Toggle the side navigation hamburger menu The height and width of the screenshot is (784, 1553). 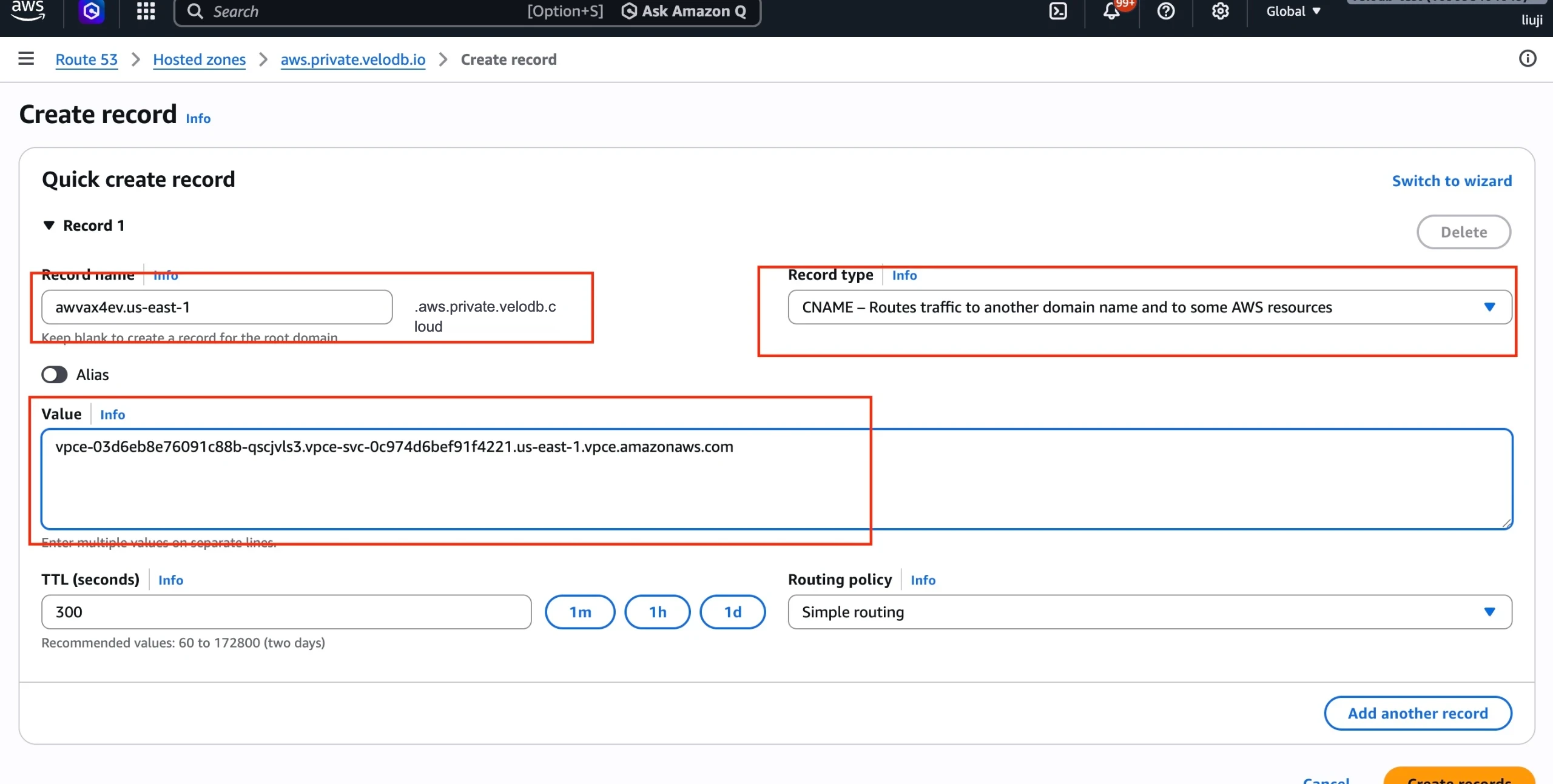coord(26,59)
